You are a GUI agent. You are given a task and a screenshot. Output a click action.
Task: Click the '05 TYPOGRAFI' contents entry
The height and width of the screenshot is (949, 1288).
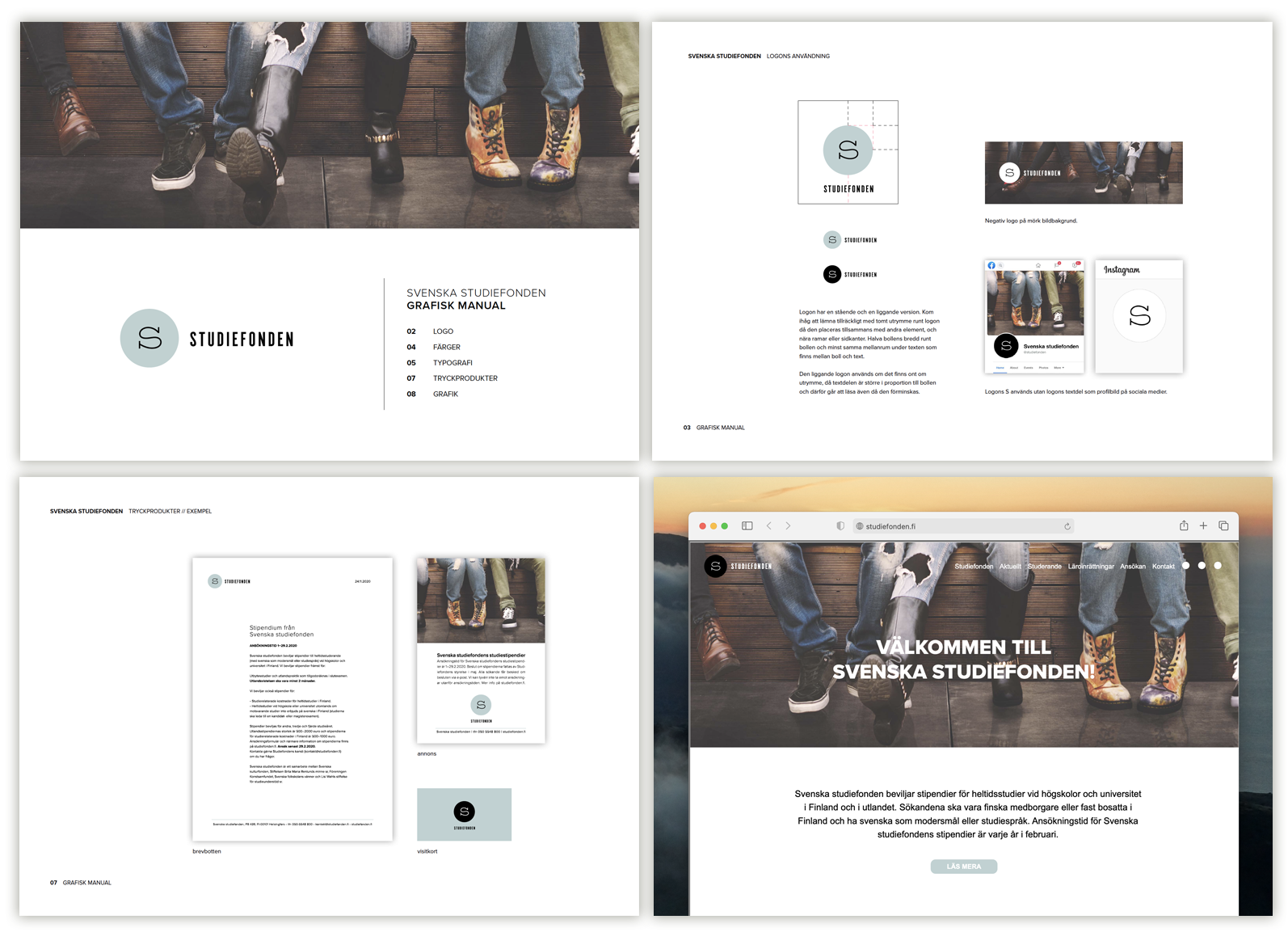(440, 363)
